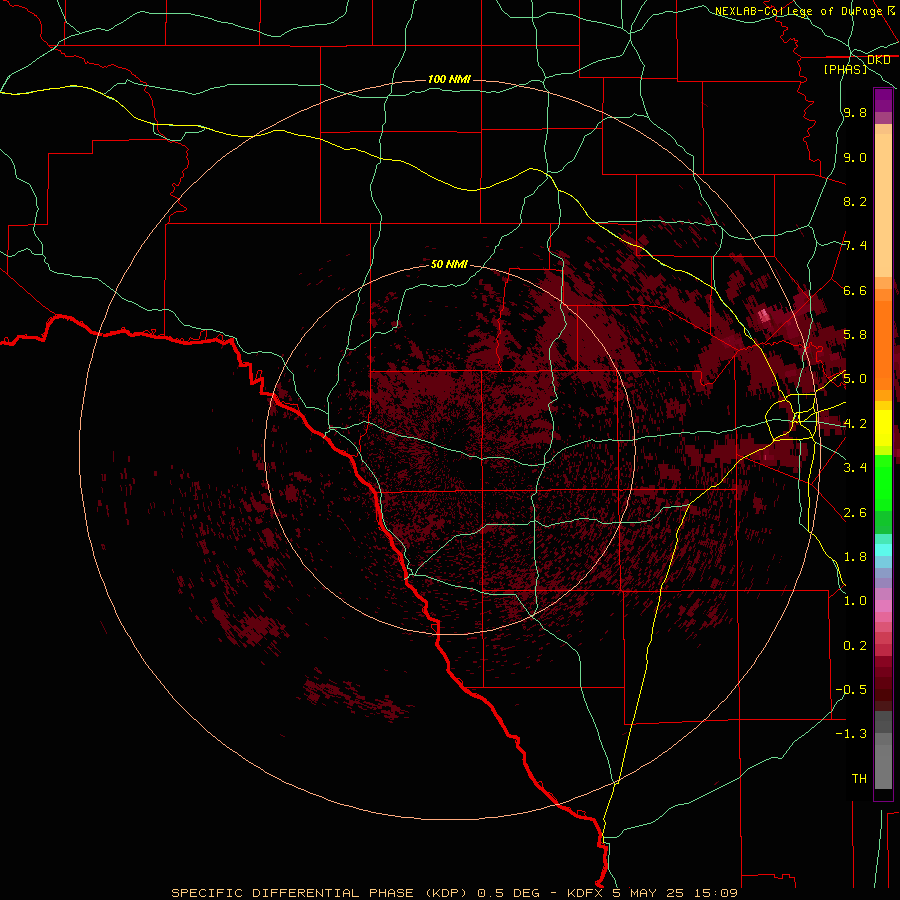The image size is (900, 900).
Task: Pick the bright green segment of the color bar
Action: 883,482
